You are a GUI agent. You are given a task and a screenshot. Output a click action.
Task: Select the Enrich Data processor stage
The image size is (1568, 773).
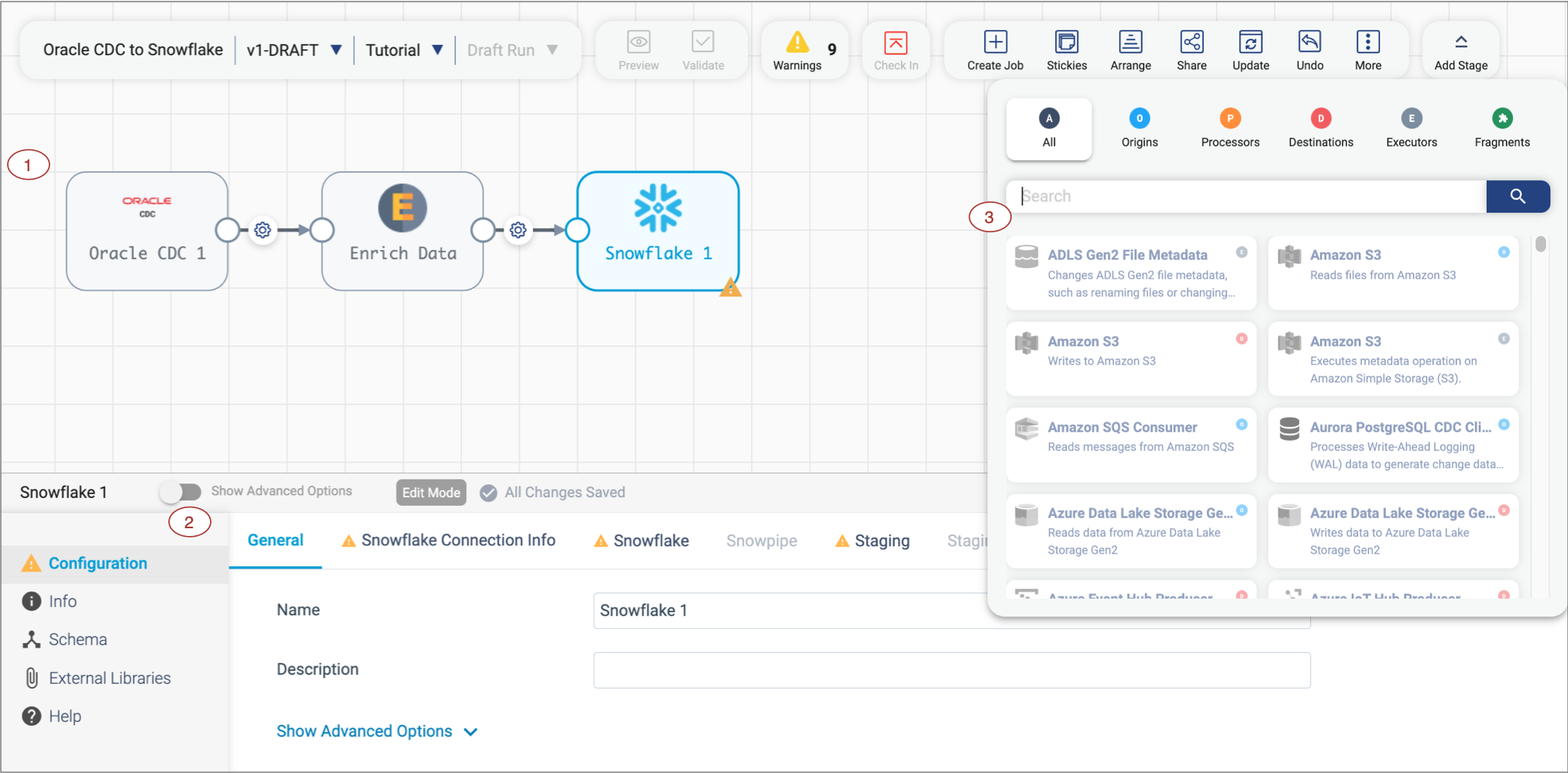click(x=403, y=231)
